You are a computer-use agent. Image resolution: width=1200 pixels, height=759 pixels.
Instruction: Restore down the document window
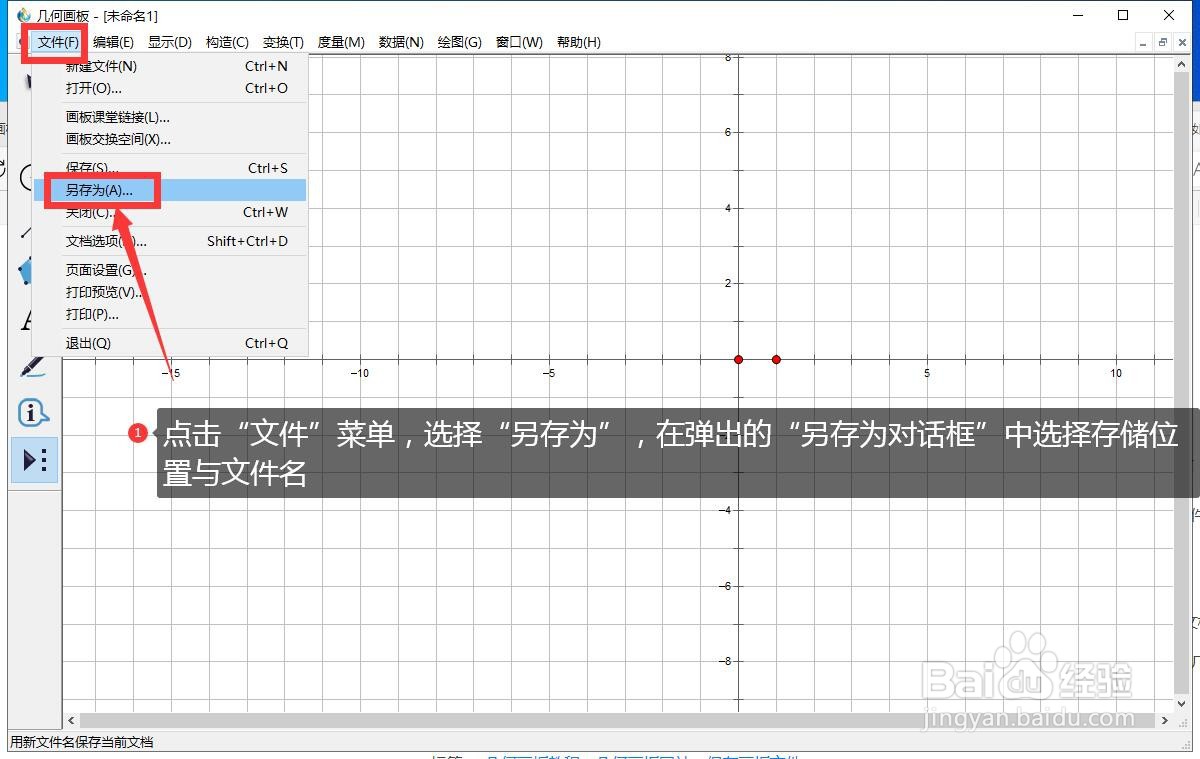[1162, 42]
